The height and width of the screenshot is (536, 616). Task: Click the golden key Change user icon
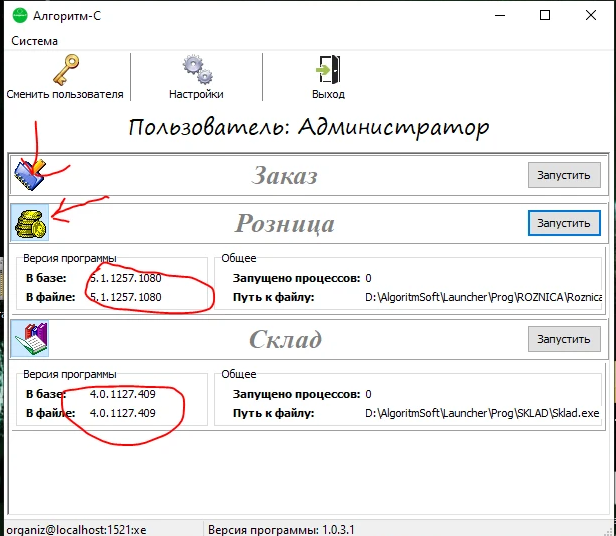[66, 70]
